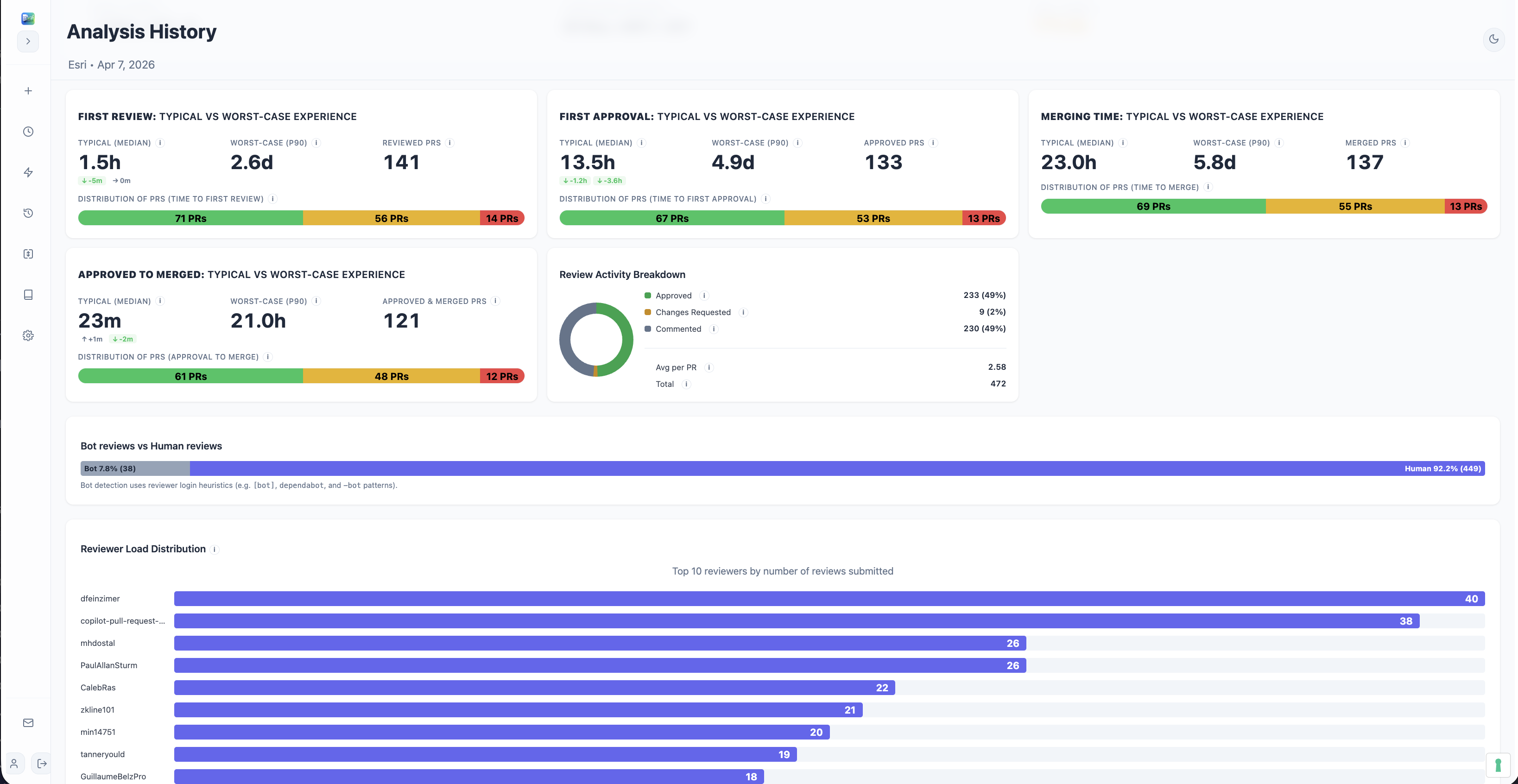Click the min14751 reviewer bar
The image size is (1518, 784).
point(501,732)
